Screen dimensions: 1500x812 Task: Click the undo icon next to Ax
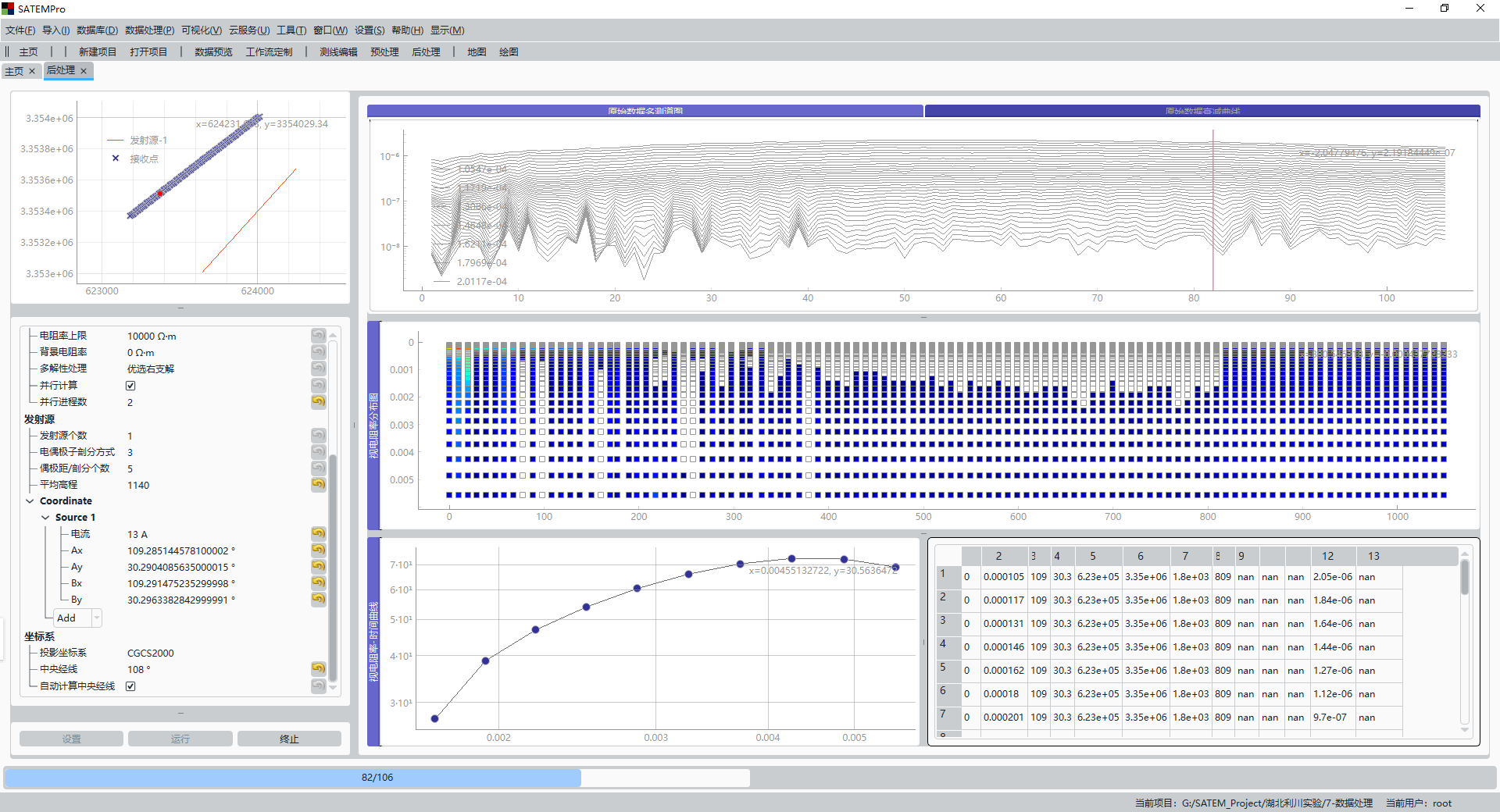coord(318,550)
